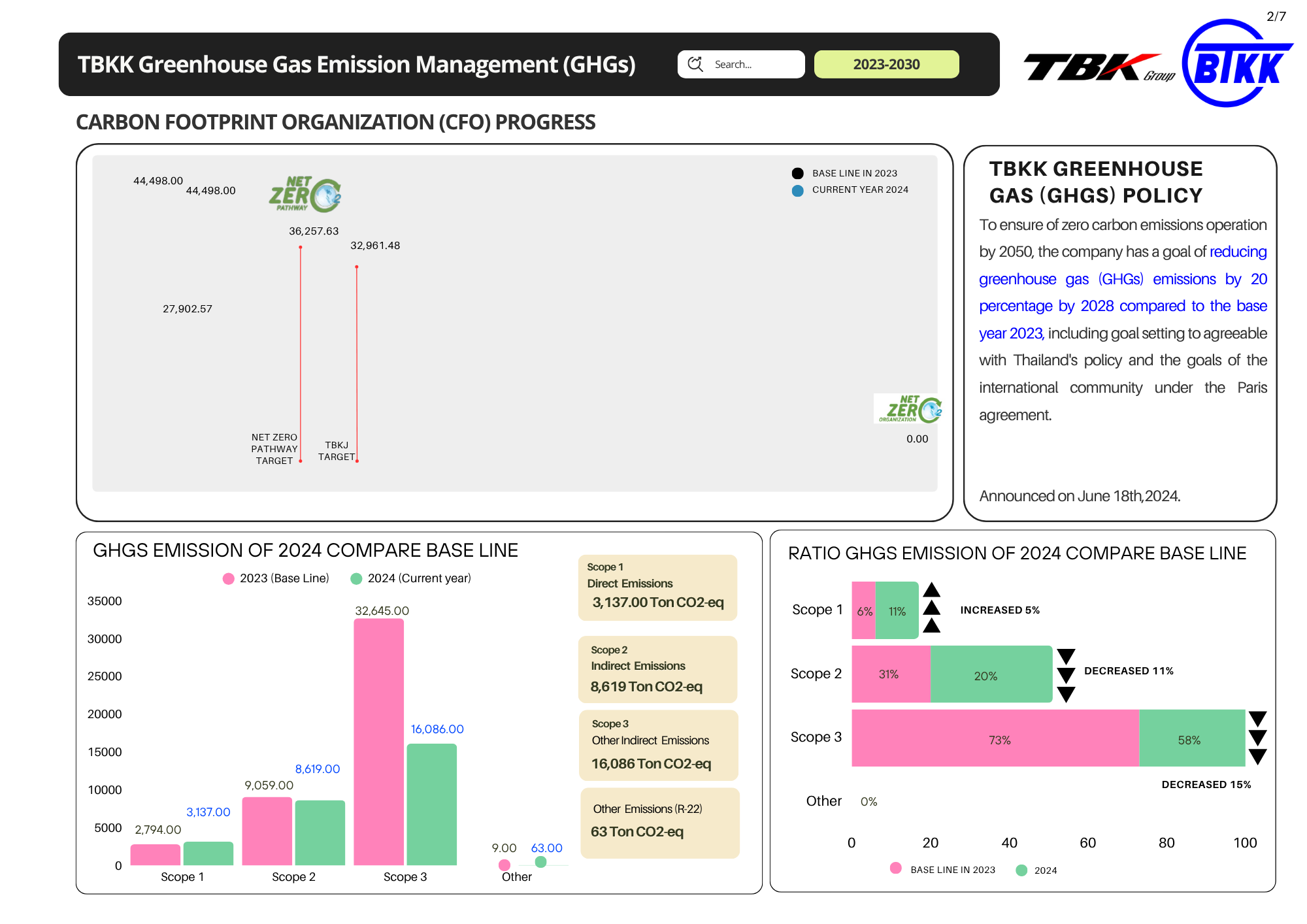Click the up arrows beside INCREASED 5%

pyautogui.click(x=932, y=608)
